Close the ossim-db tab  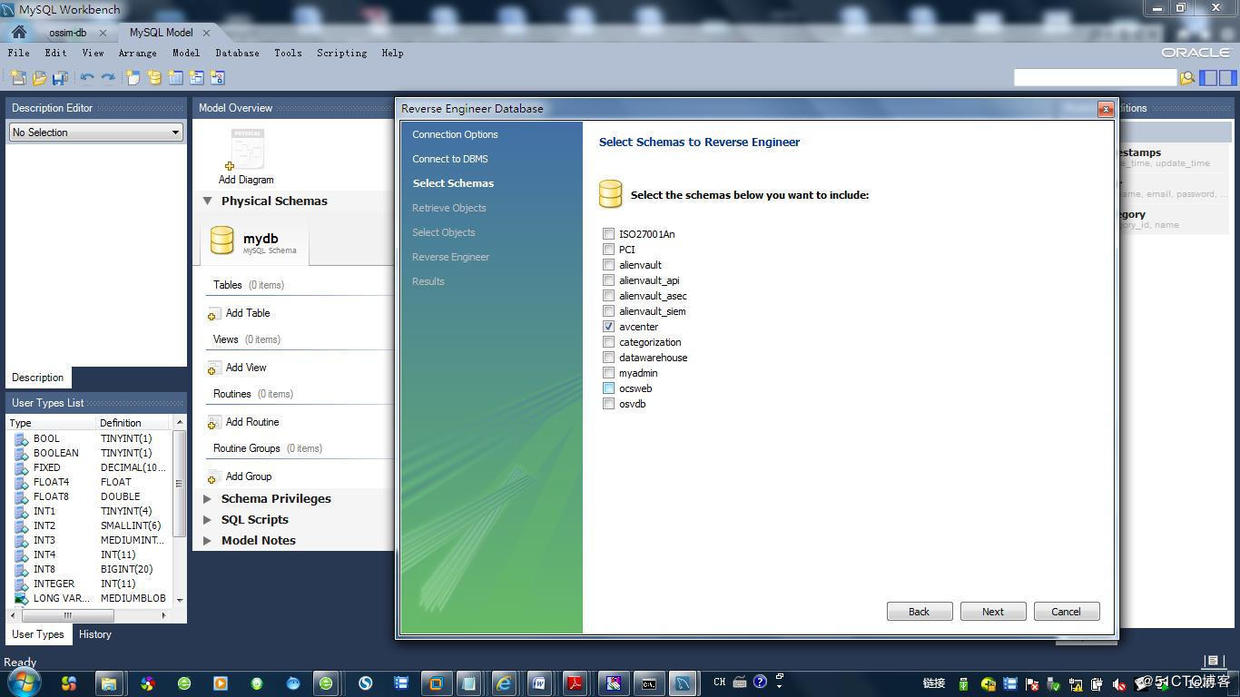[x=102, y=33]
